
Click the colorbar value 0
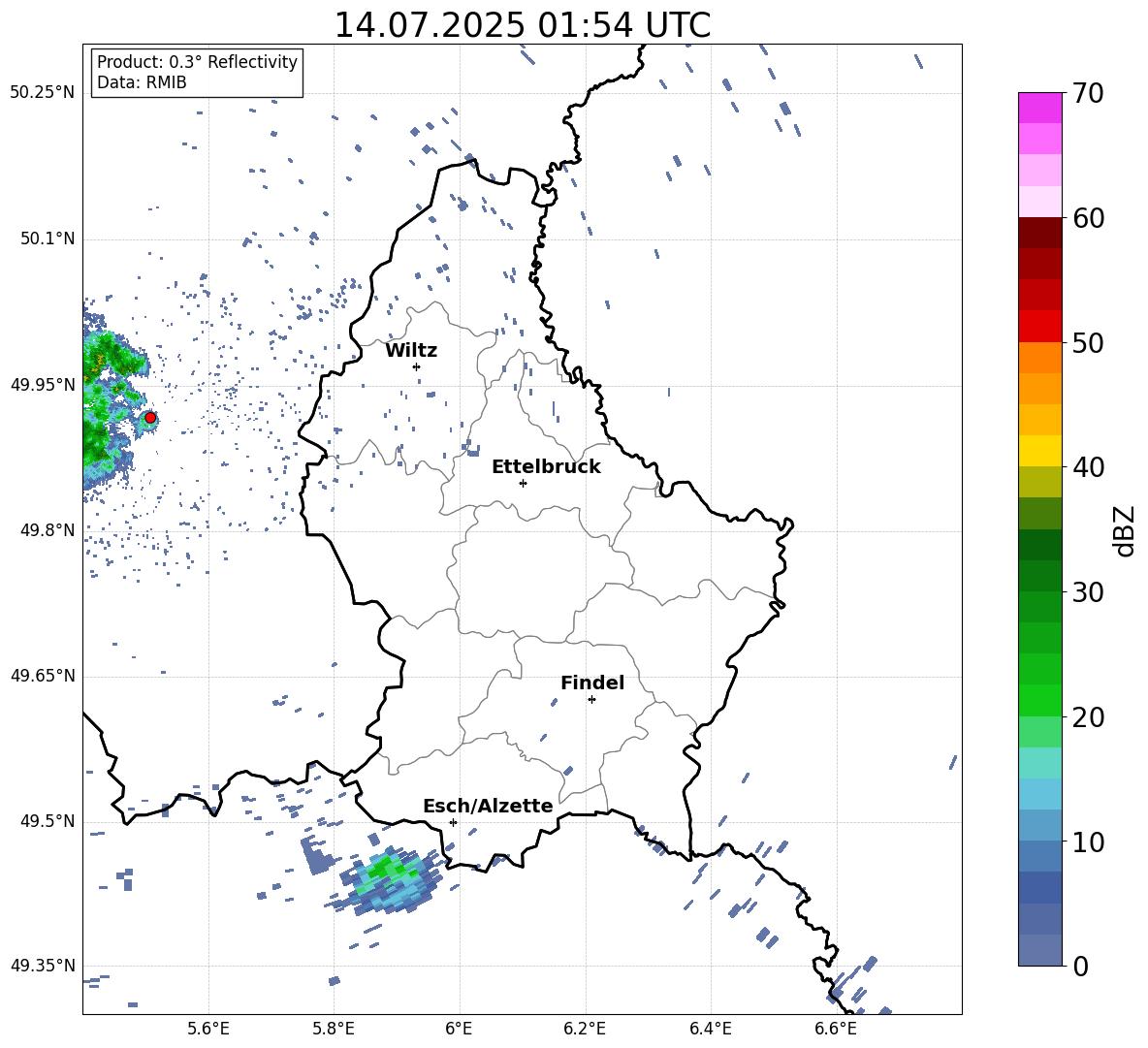(1079, 966)
